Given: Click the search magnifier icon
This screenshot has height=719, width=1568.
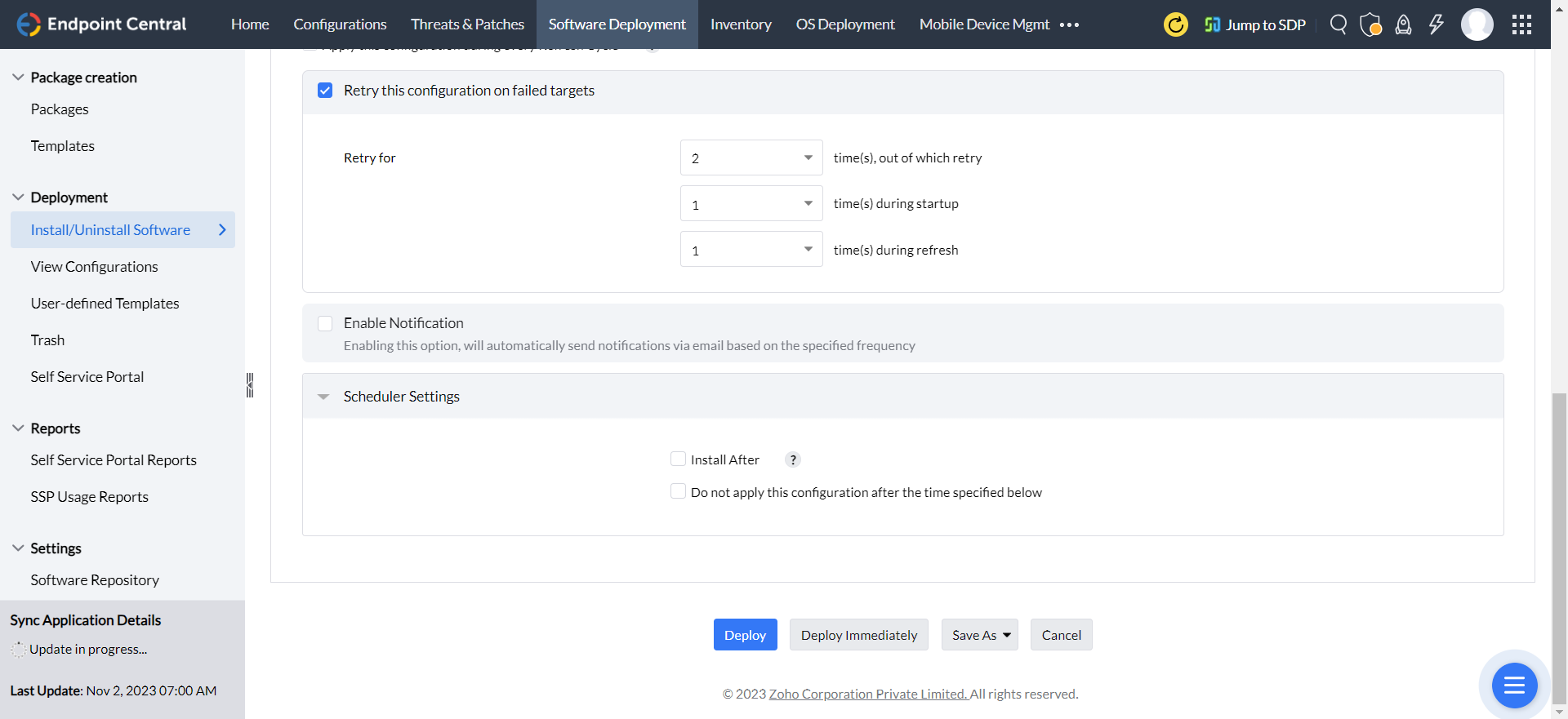Looking at the screenshot, I should point(1338,24).
